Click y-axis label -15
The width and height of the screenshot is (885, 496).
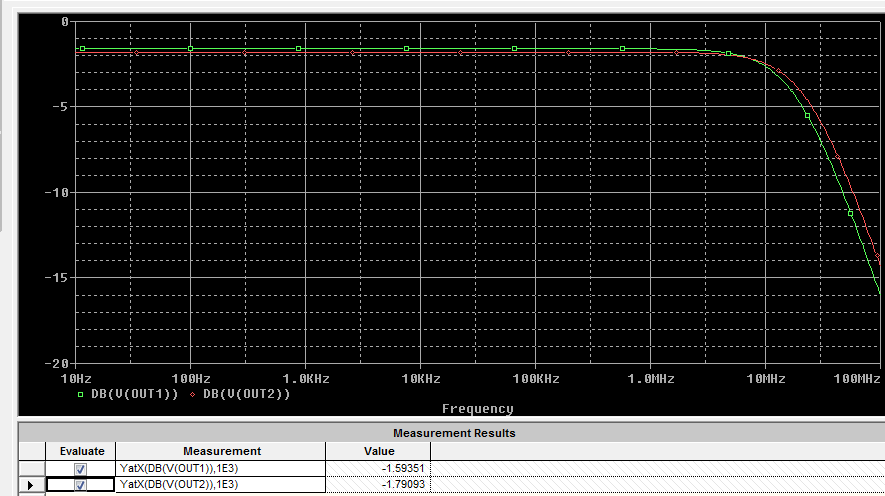point(57,278)
